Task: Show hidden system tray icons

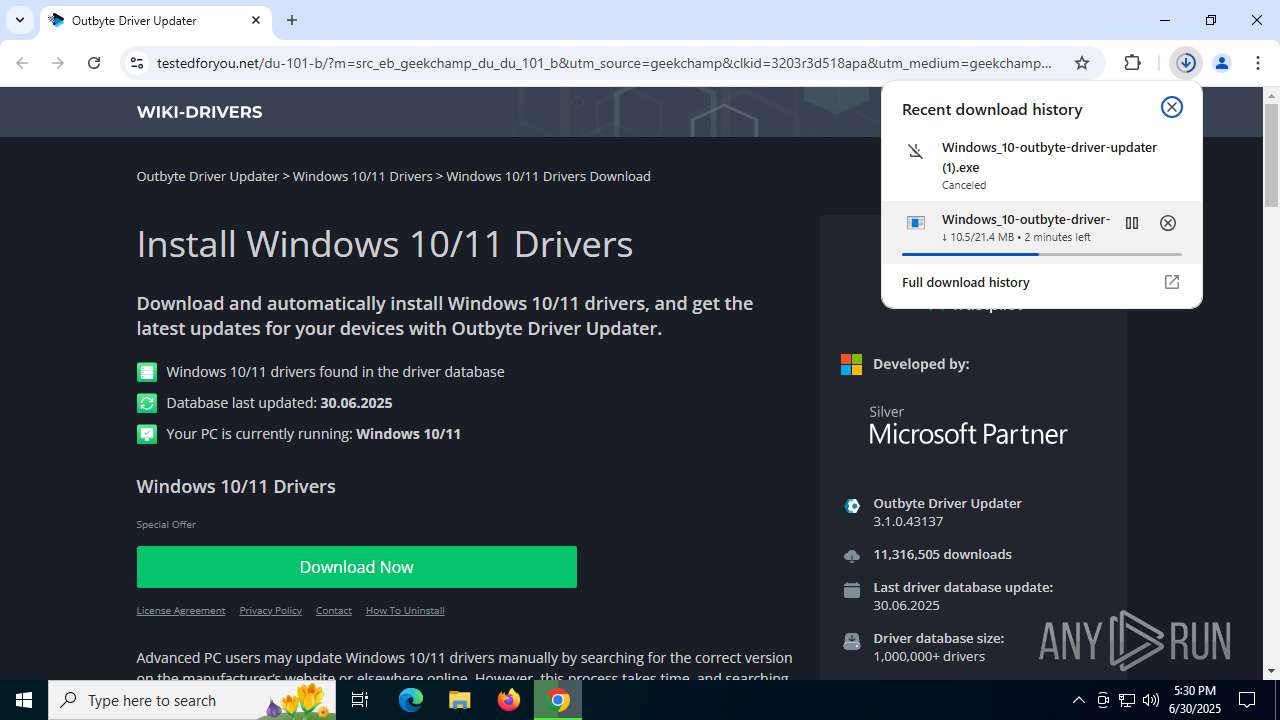Action: [1078, 700]
